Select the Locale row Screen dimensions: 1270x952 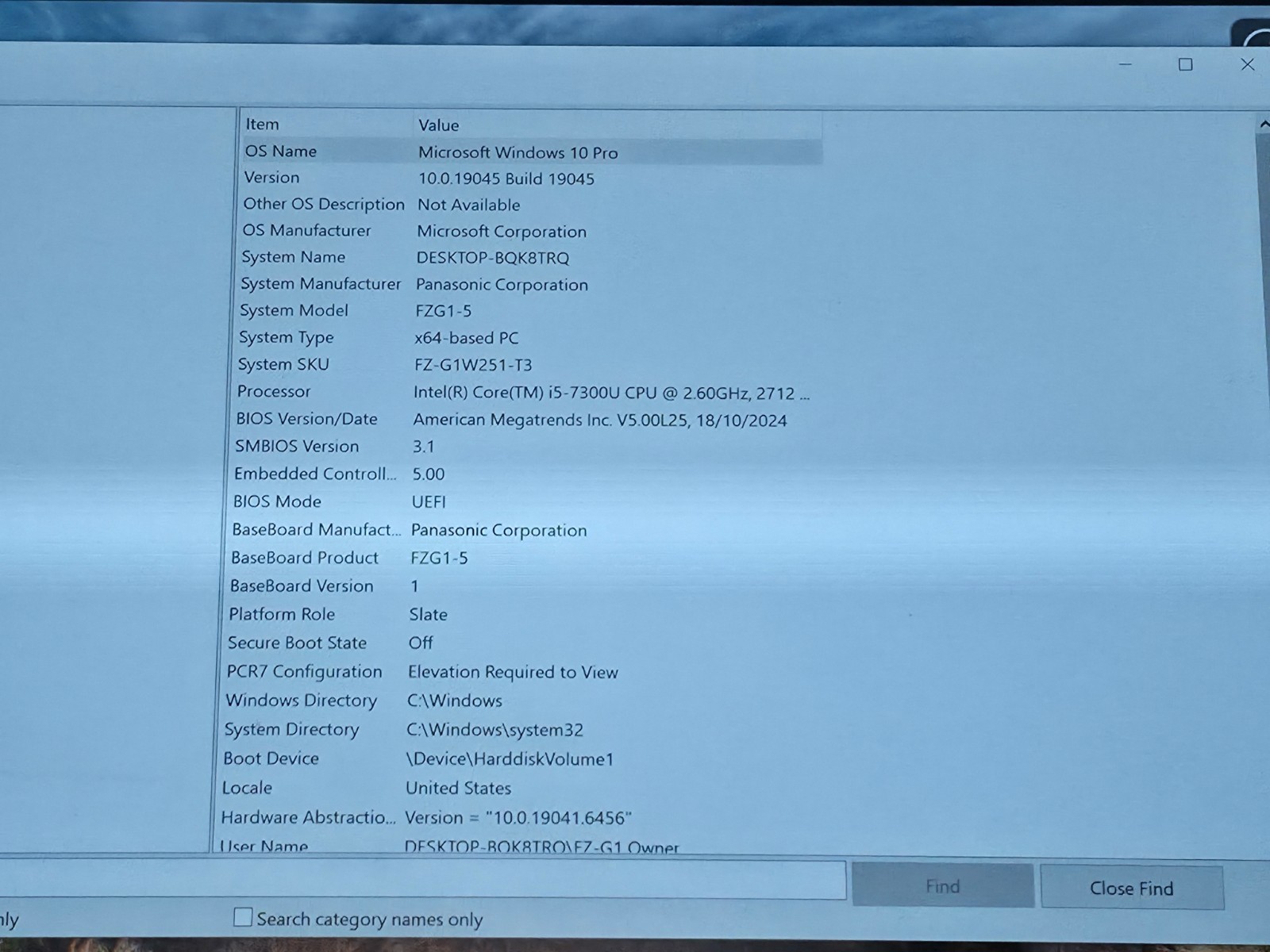click(x=522, y=788)
